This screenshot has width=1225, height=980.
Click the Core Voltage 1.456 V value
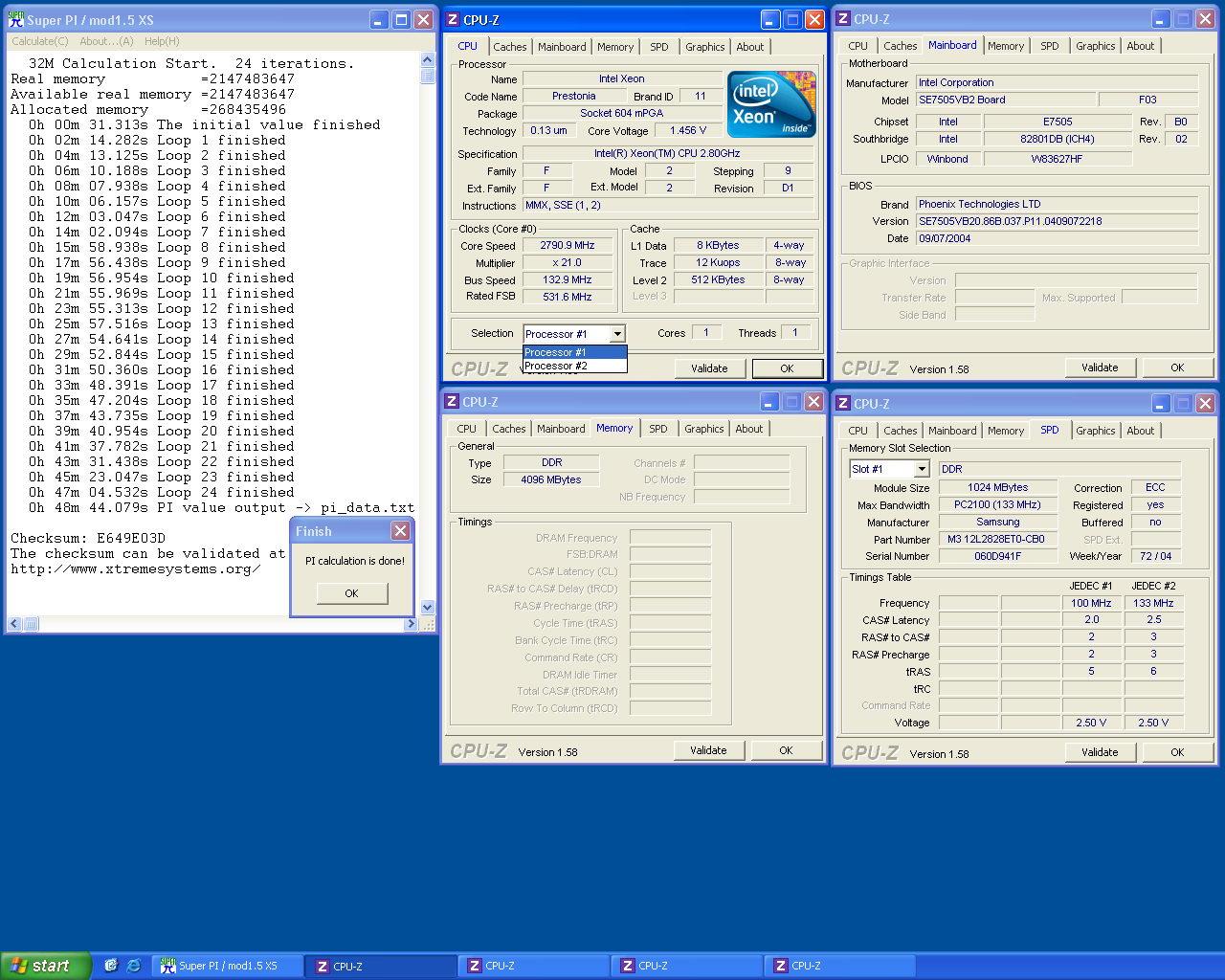point(689,130)
